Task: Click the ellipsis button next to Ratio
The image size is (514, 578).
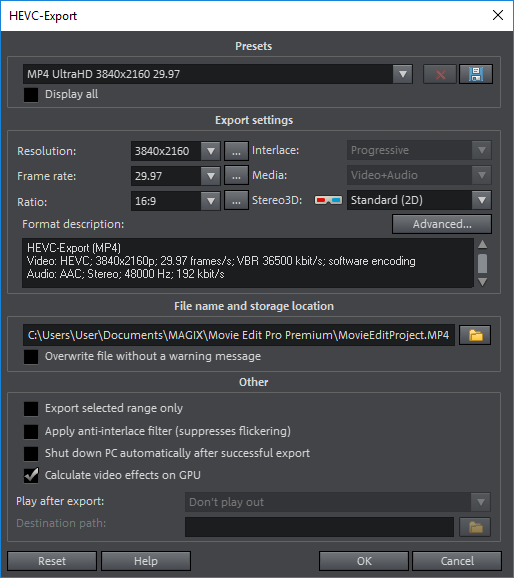Action: click(236, 201)
